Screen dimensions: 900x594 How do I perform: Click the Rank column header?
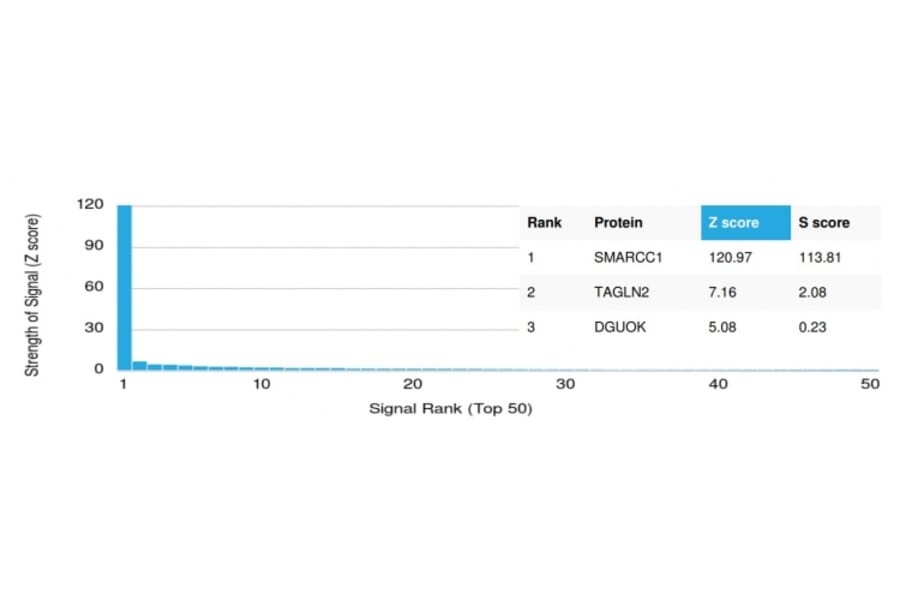pyautogui.click(x=544, y=223)
